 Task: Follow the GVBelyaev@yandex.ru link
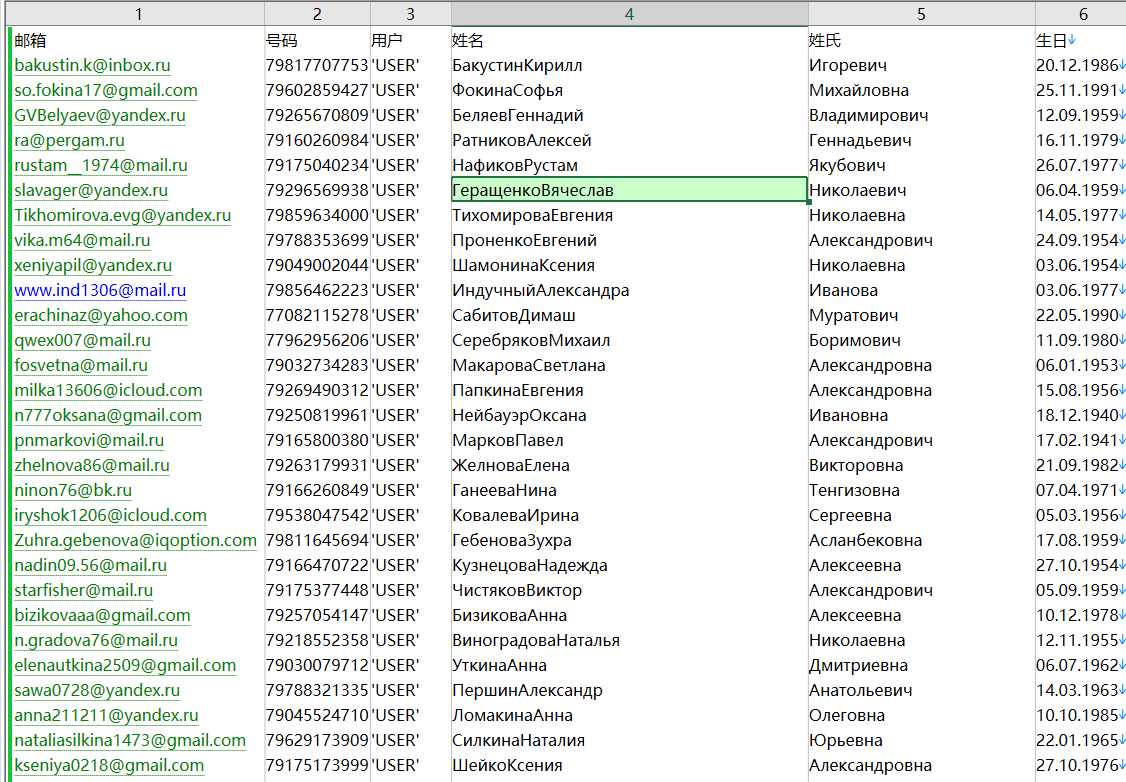100,116
